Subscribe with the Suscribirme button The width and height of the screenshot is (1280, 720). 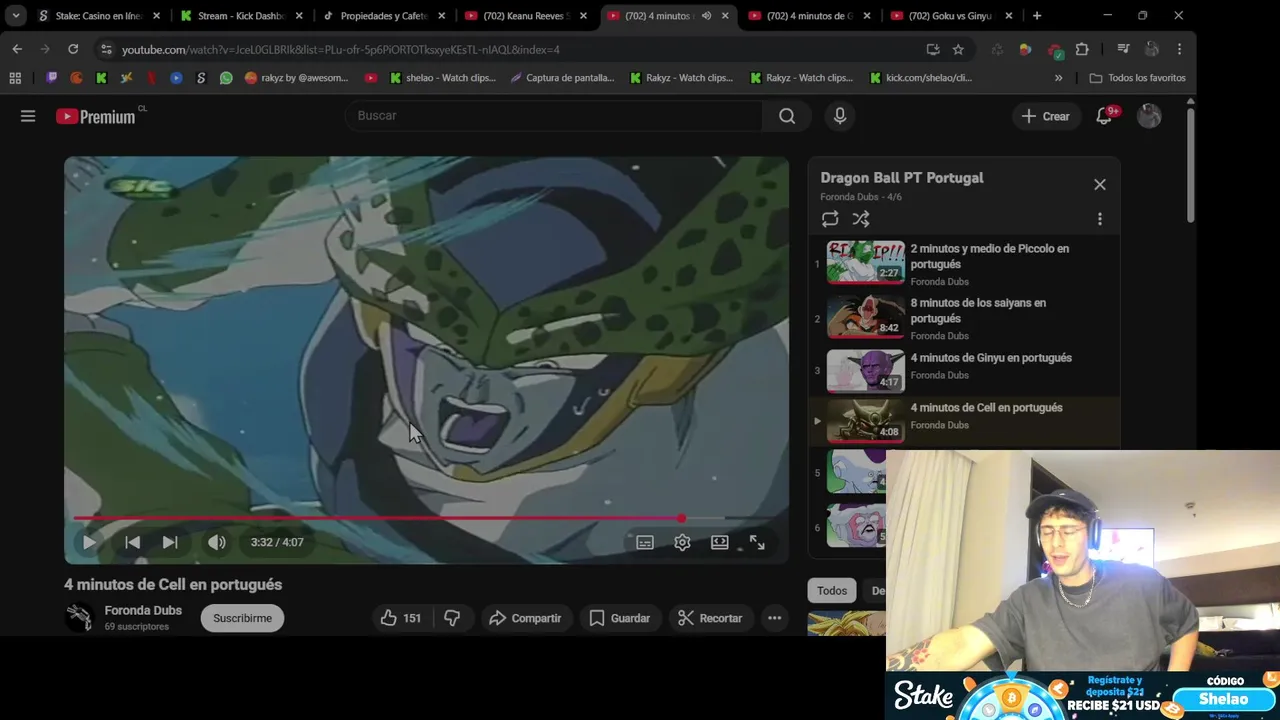(242, 618)
